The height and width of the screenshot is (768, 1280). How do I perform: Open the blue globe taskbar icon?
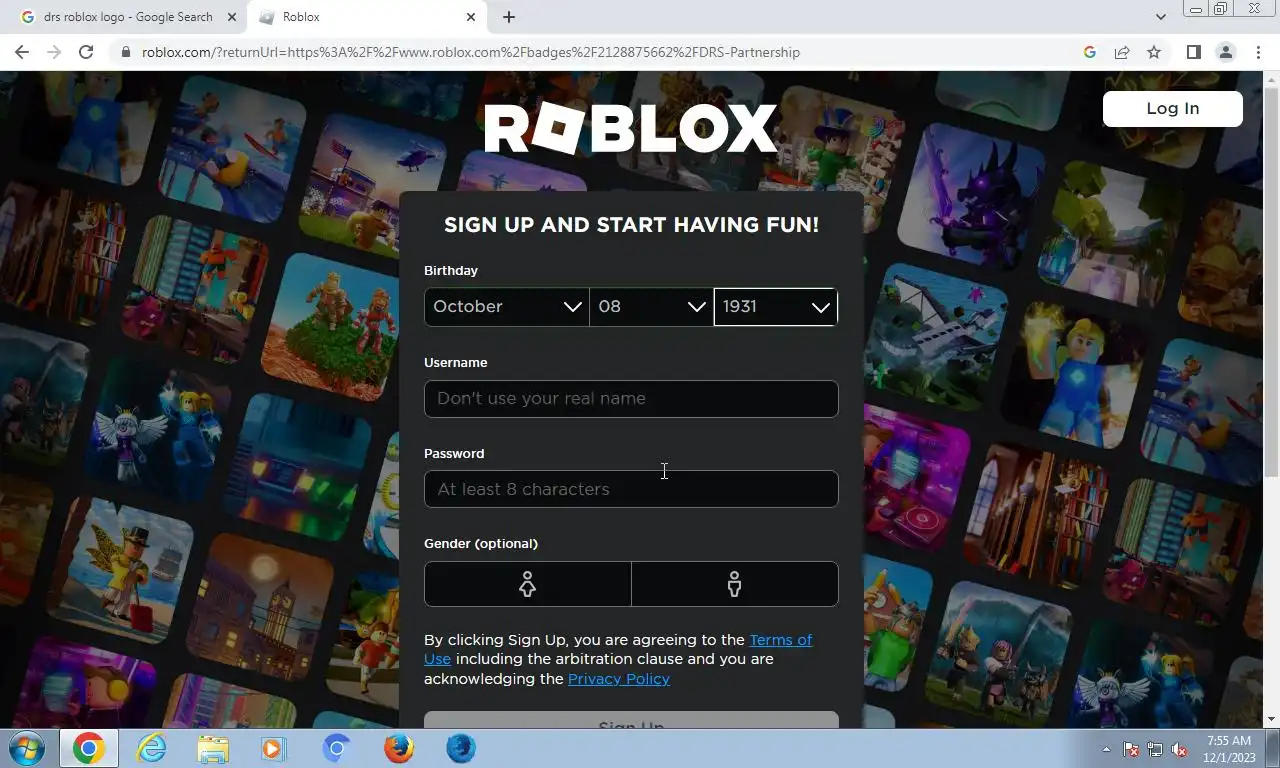[461, 748]
